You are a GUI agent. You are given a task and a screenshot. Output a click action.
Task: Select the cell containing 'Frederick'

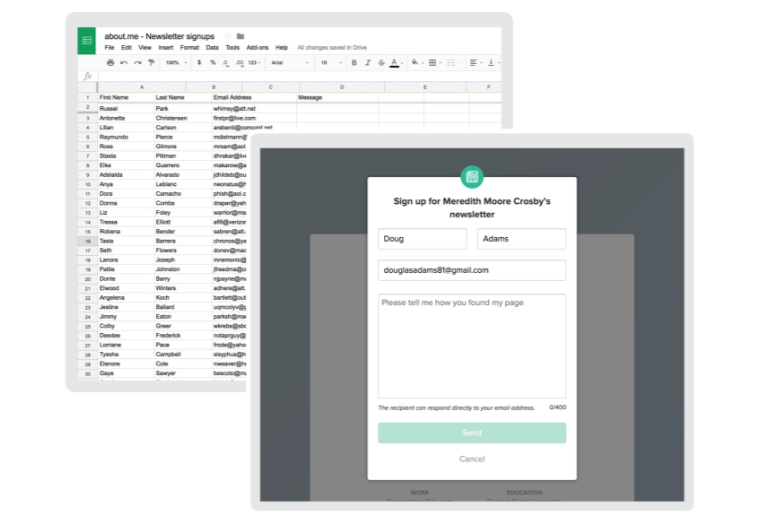pos(182,336)
